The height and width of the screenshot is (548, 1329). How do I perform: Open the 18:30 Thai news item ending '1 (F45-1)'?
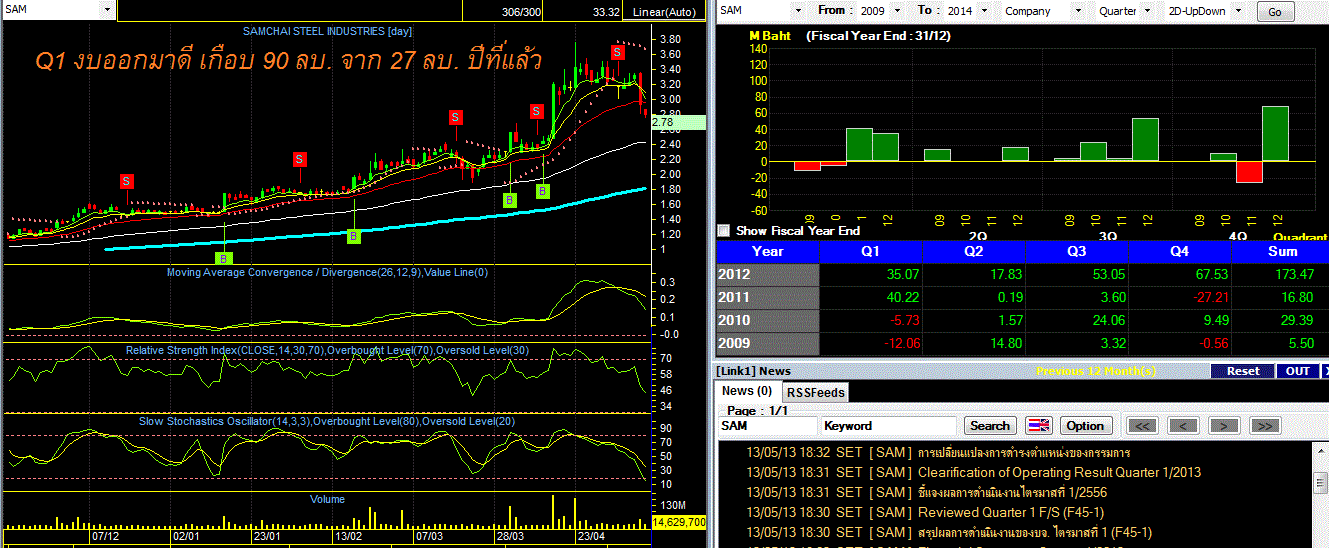[1034, 532]
